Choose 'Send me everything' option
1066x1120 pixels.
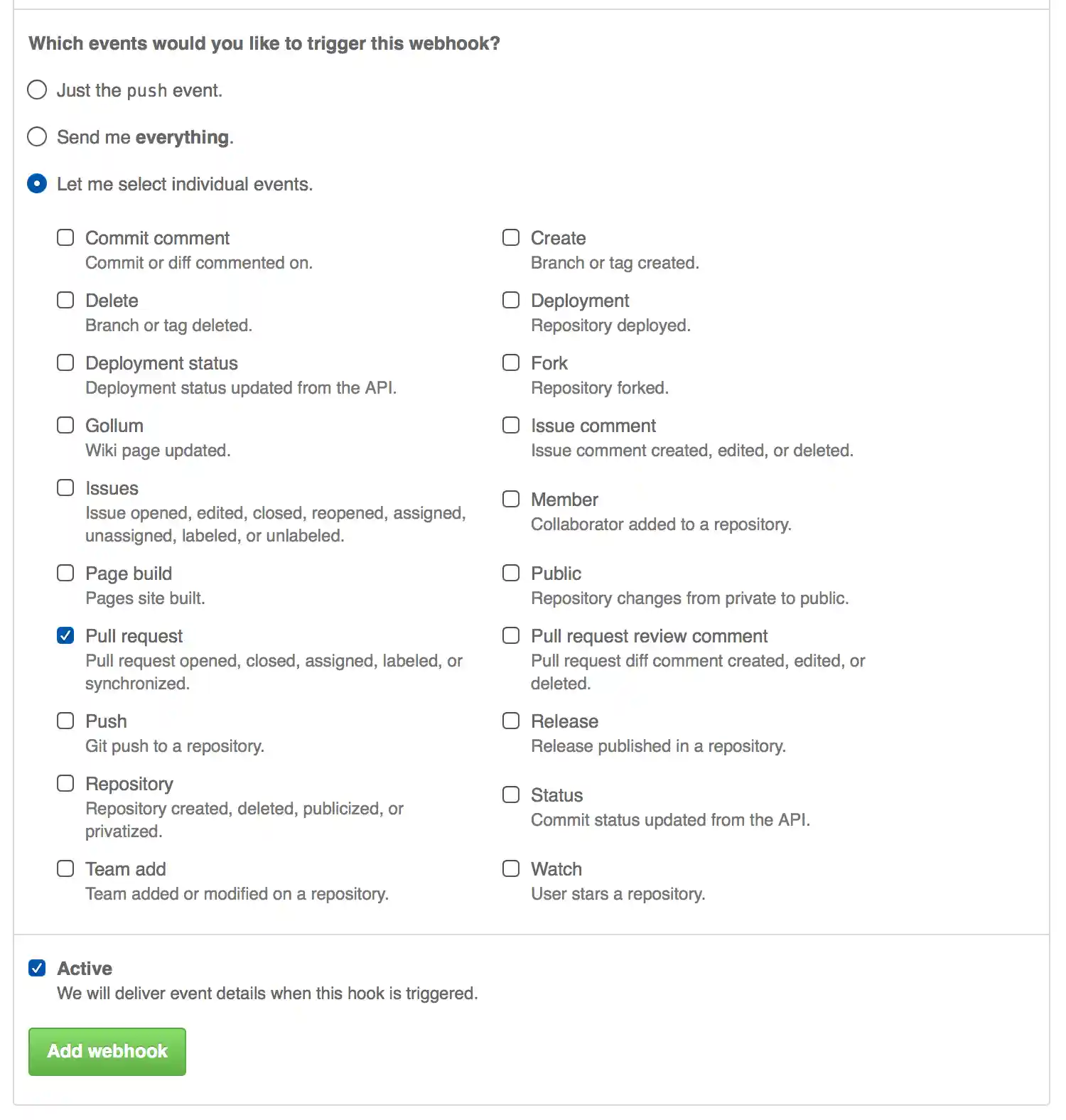(x=36, y=136)
